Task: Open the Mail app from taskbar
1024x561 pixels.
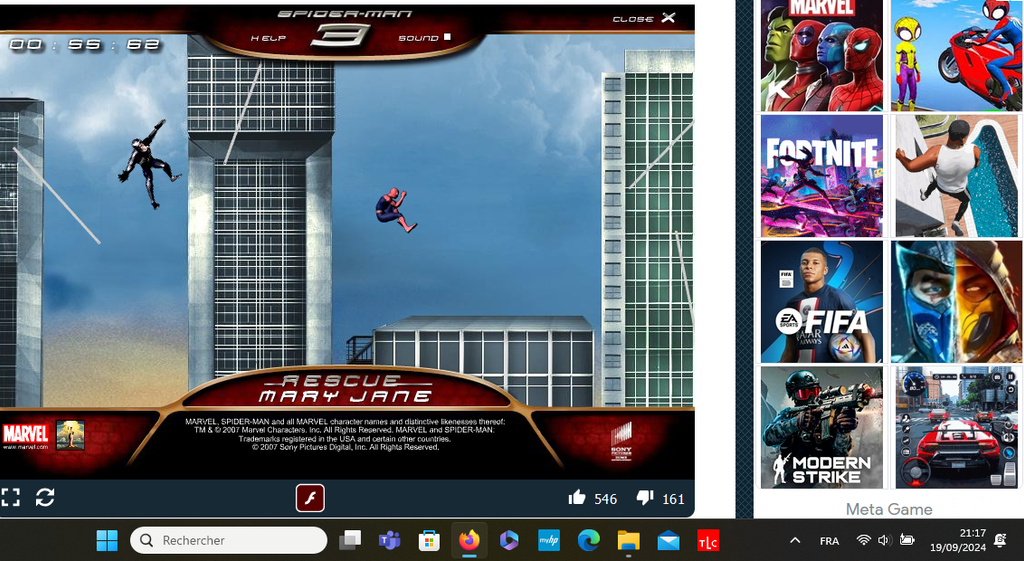Action: (x=668, y=540)
